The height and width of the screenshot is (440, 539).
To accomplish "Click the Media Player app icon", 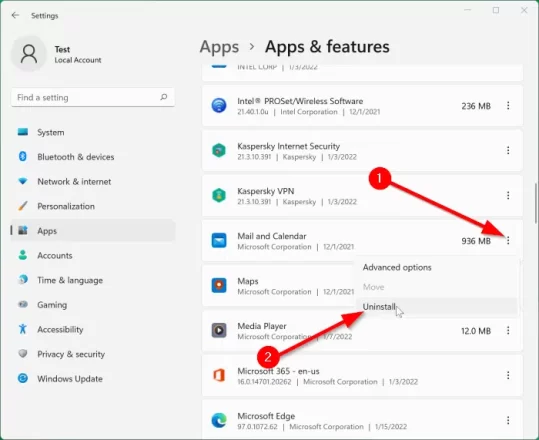I will (x=219, y=330).
